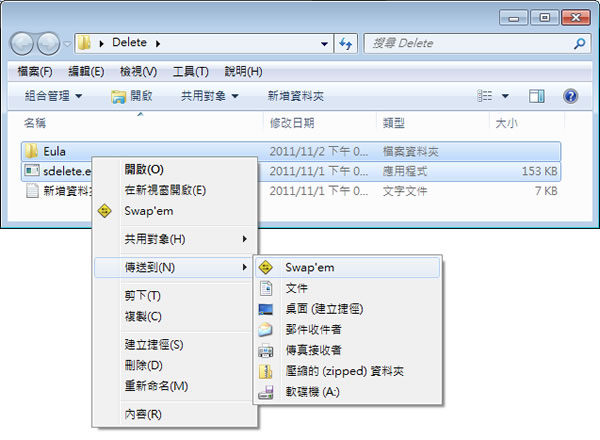Sort by 類型 column header

click(394, 123)
